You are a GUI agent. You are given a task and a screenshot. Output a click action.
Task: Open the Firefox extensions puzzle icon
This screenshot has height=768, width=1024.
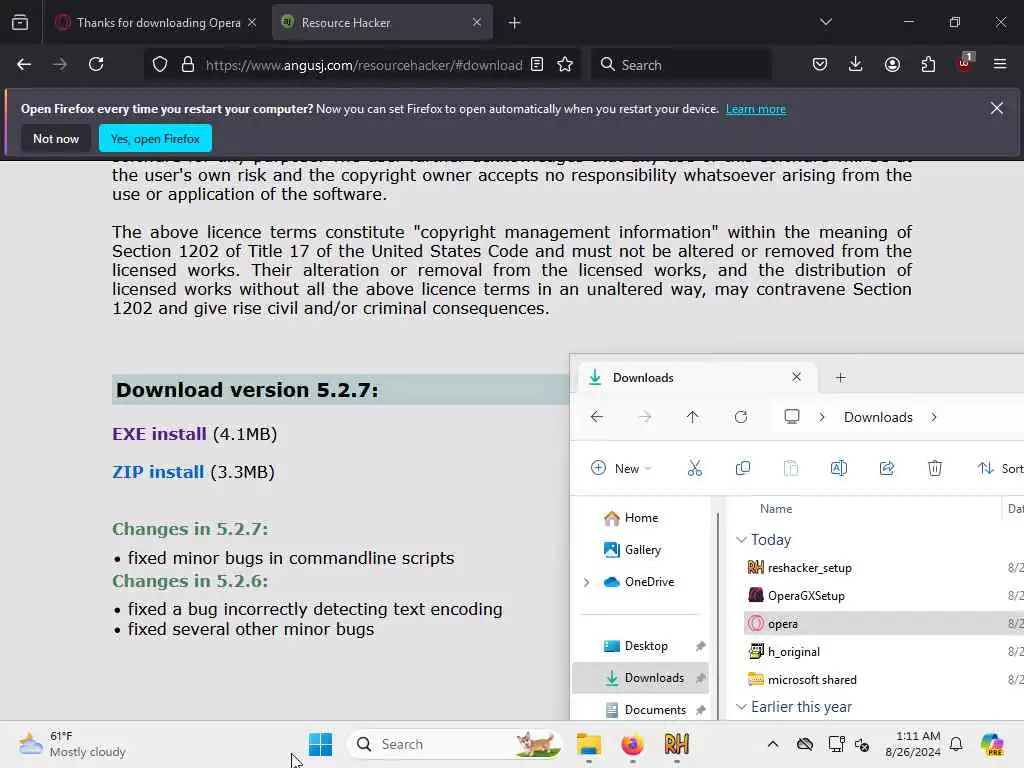(x=928, y=65)
